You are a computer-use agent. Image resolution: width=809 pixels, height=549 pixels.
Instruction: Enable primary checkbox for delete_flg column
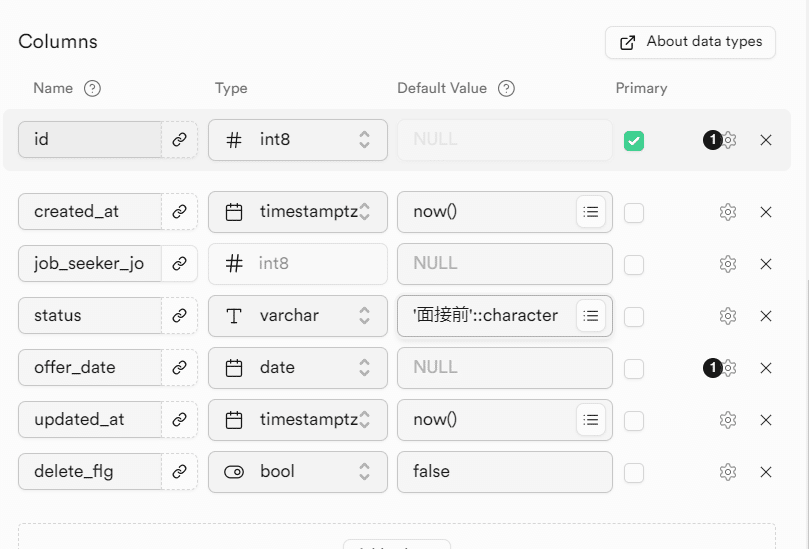(x=634, y=472)
